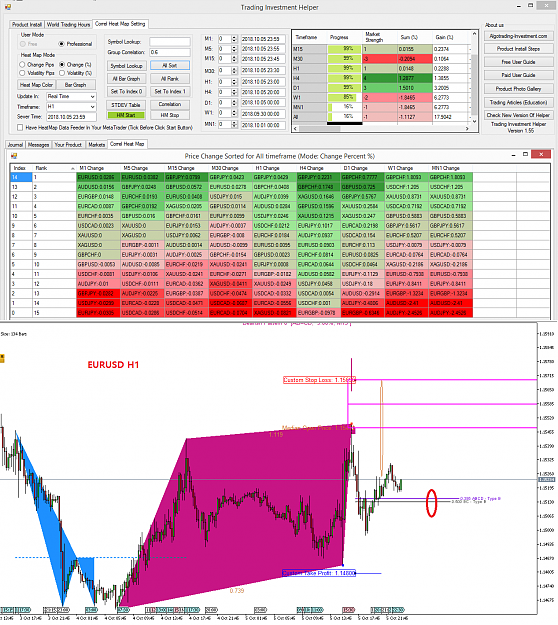The height and width of the screenshot is (625, 558).
Task: Click the Bar Graph button
Action: point(75,85)
